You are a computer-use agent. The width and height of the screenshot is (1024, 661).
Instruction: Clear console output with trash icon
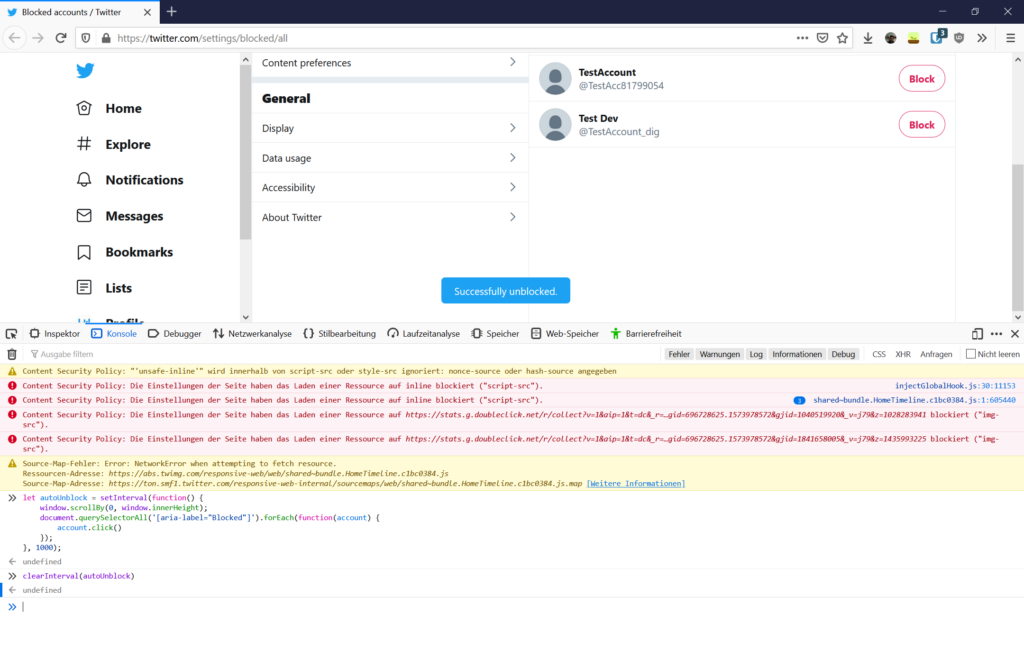pyautogui.click(x=12, y=354)
